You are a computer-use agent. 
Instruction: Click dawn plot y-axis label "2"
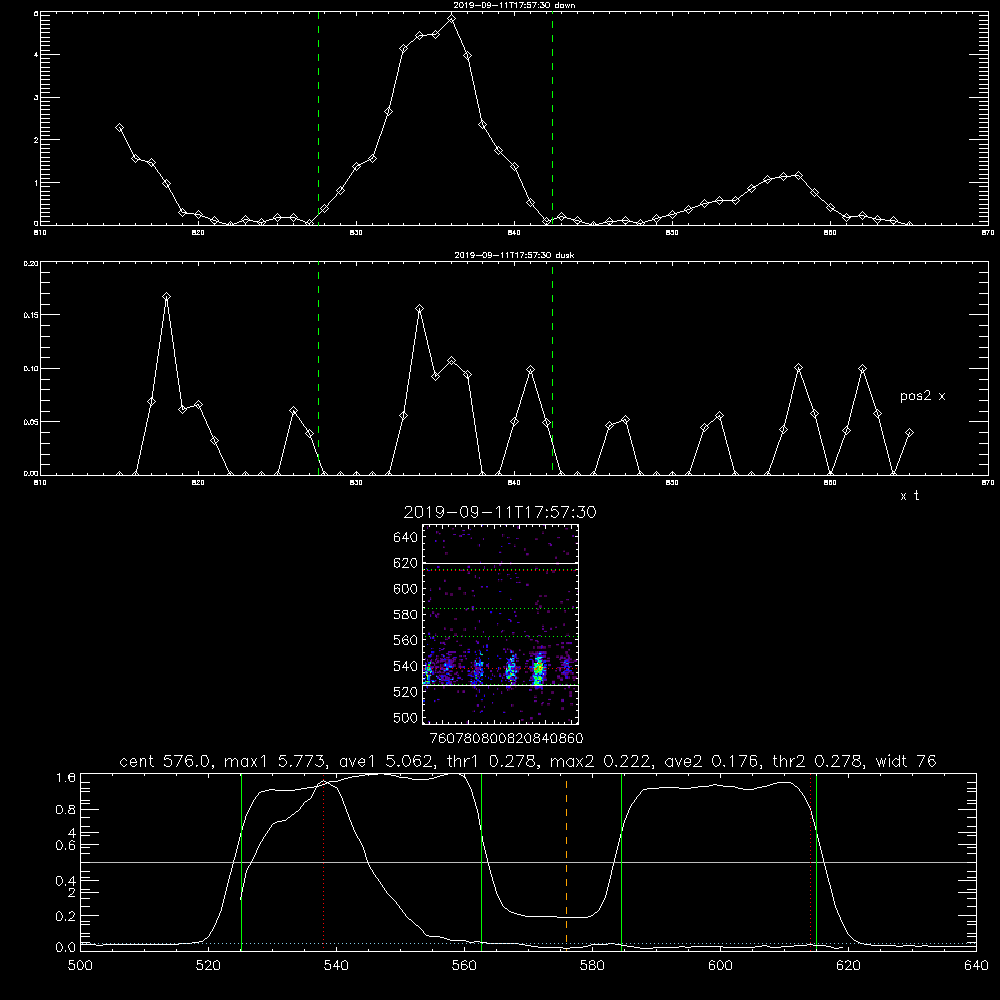(36, 140)
